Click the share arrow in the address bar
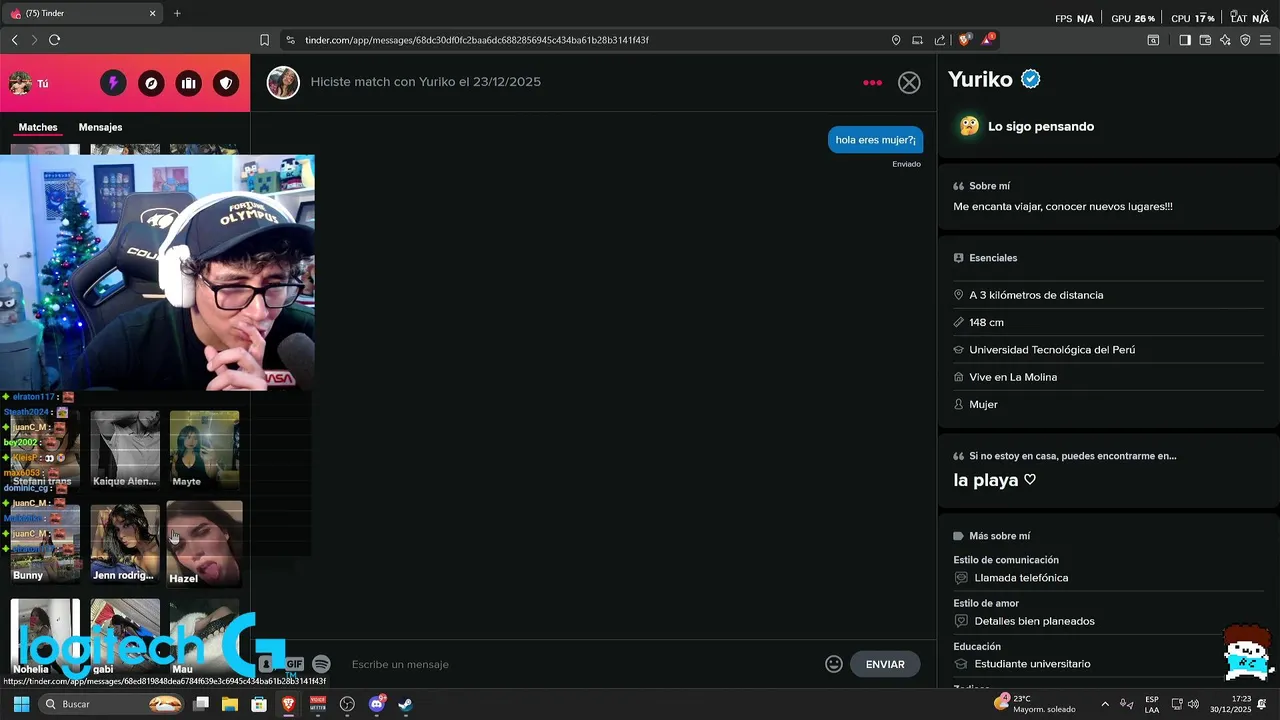1280x720 pixels. pyautogui.click(x=940, y=40)
